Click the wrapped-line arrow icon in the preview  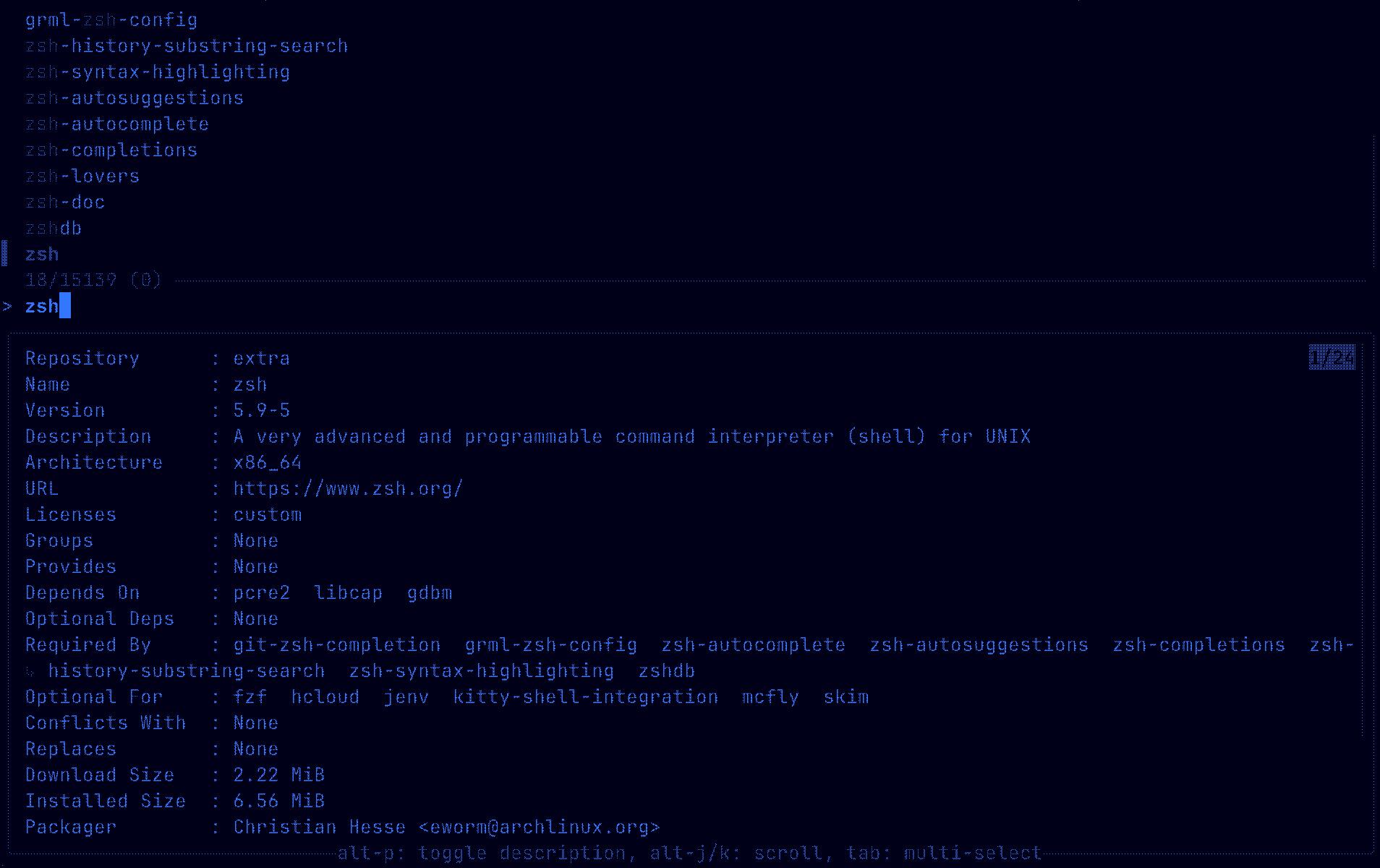[30, 672]
